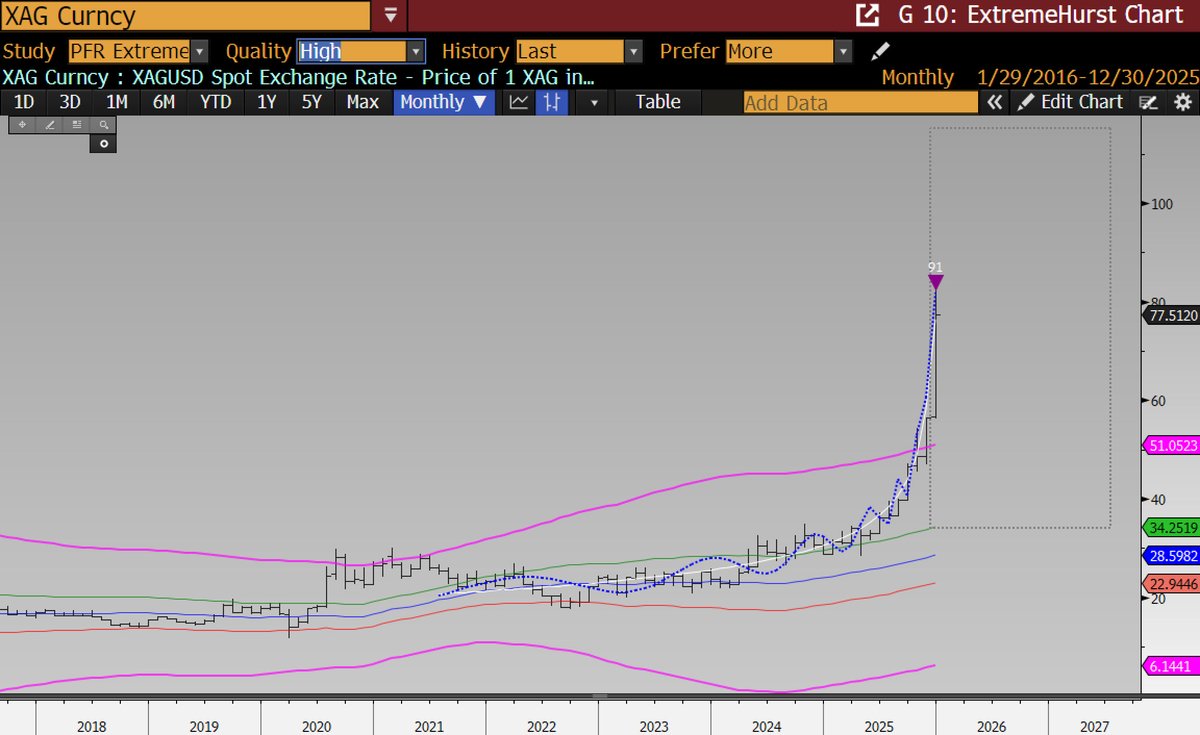1200x735 pixels.
Task: Open the Table view
Action: (x=657, y=101)
